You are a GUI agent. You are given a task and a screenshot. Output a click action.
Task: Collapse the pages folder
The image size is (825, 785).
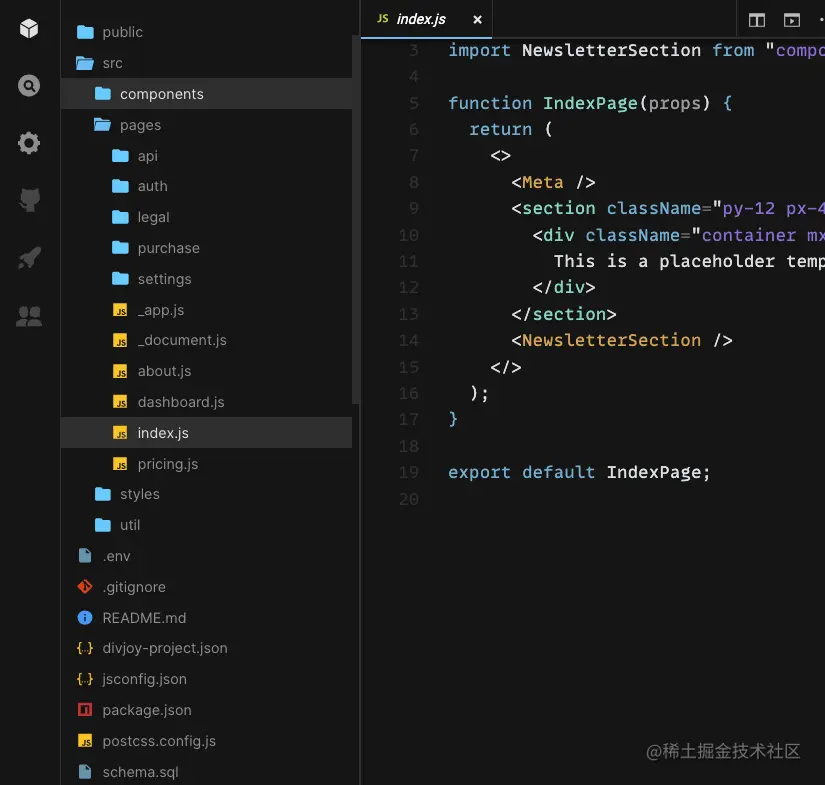206,125
